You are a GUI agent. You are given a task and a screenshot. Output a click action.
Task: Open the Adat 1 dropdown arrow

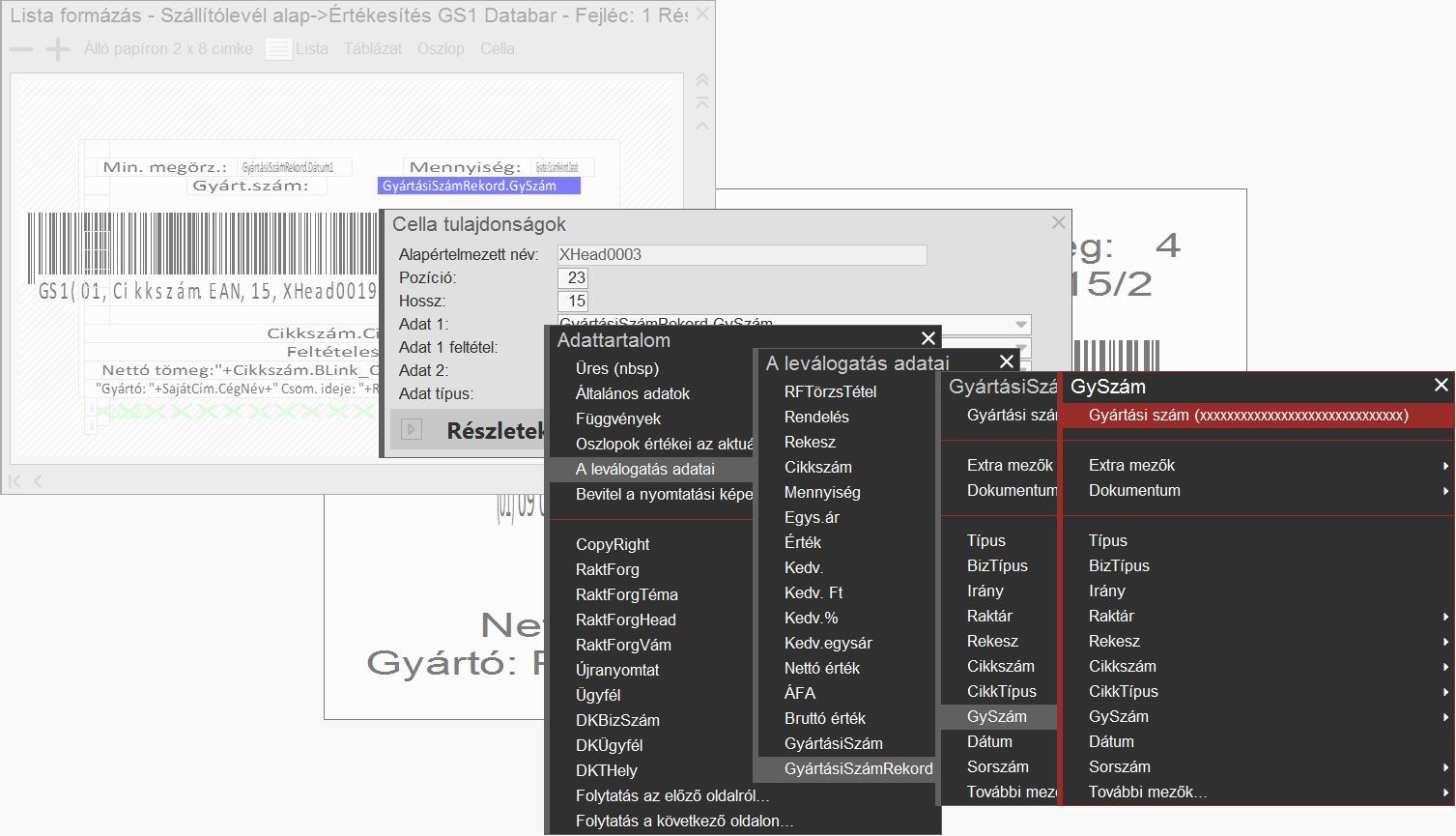(x=1021, y=325)
